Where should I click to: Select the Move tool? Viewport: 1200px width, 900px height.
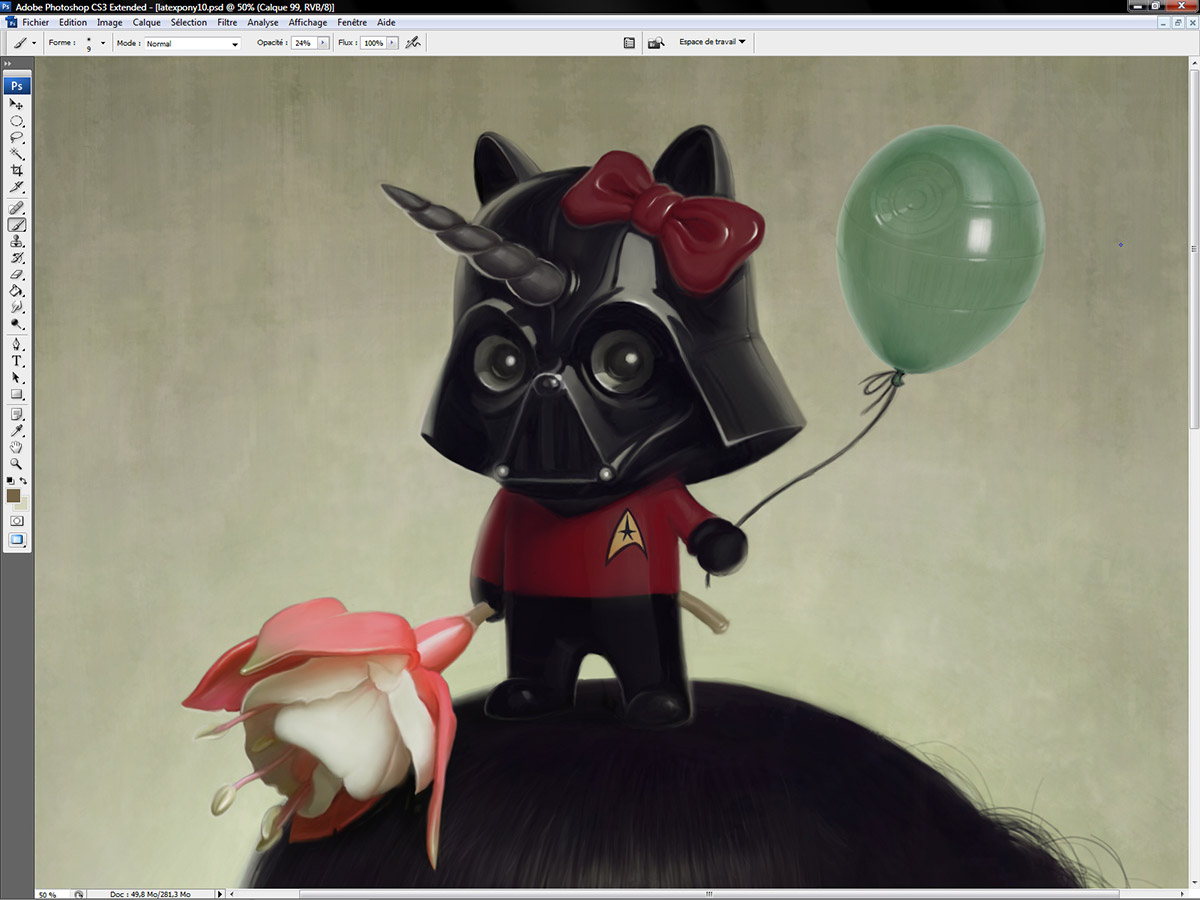point(17,104)
